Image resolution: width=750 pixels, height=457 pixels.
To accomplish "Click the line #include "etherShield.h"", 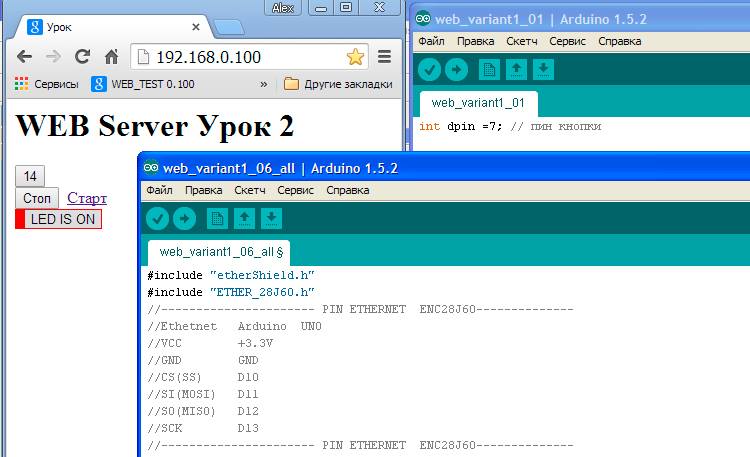I will pos(231,276).
